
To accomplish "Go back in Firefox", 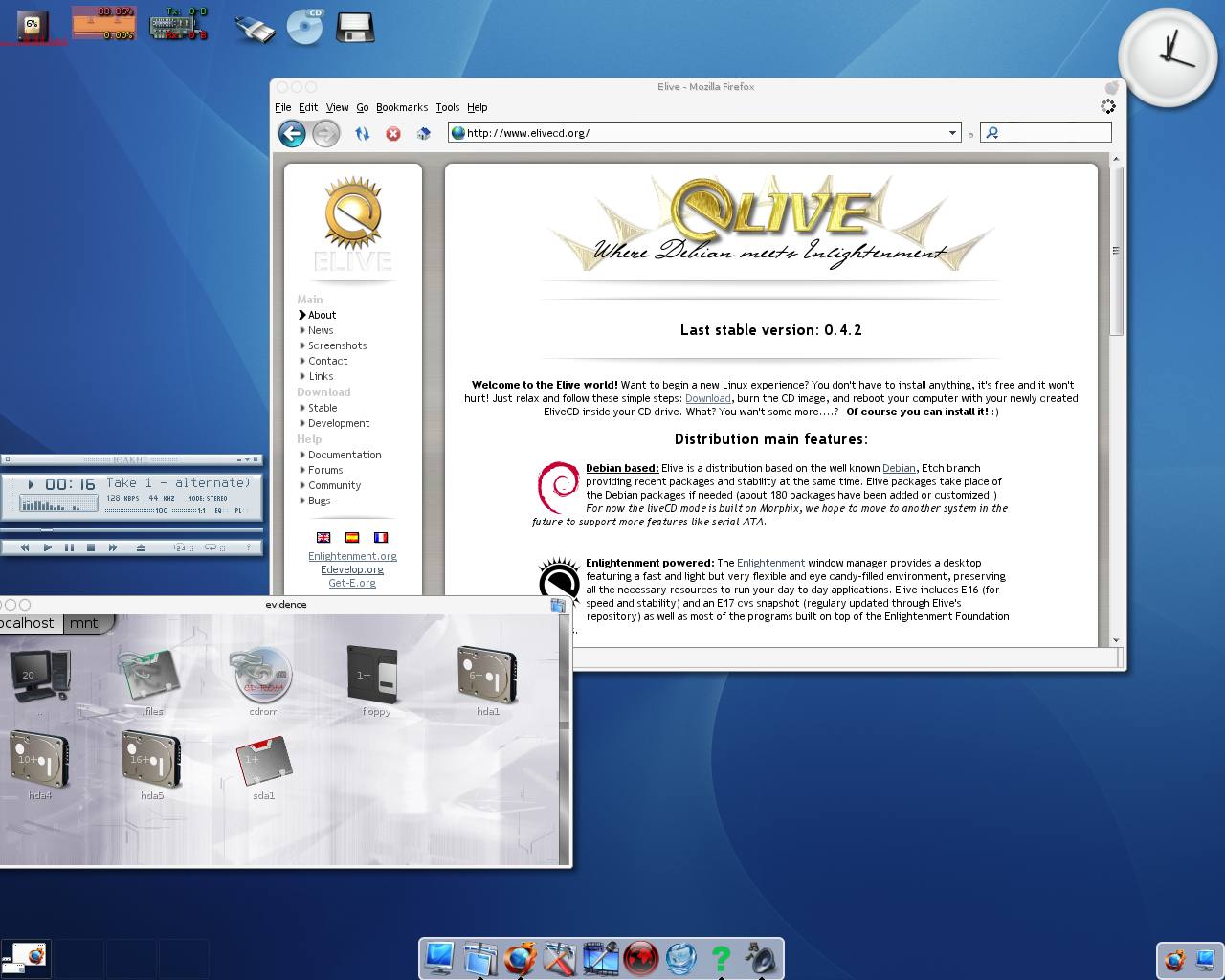I will pyautogui.click(x=292, y=133).
